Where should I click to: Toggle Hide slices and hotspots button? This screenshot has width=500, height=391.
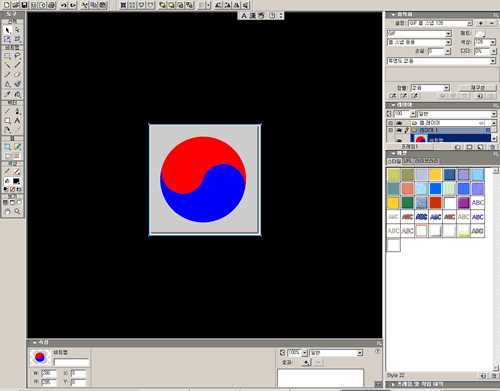tap(7, 156)
